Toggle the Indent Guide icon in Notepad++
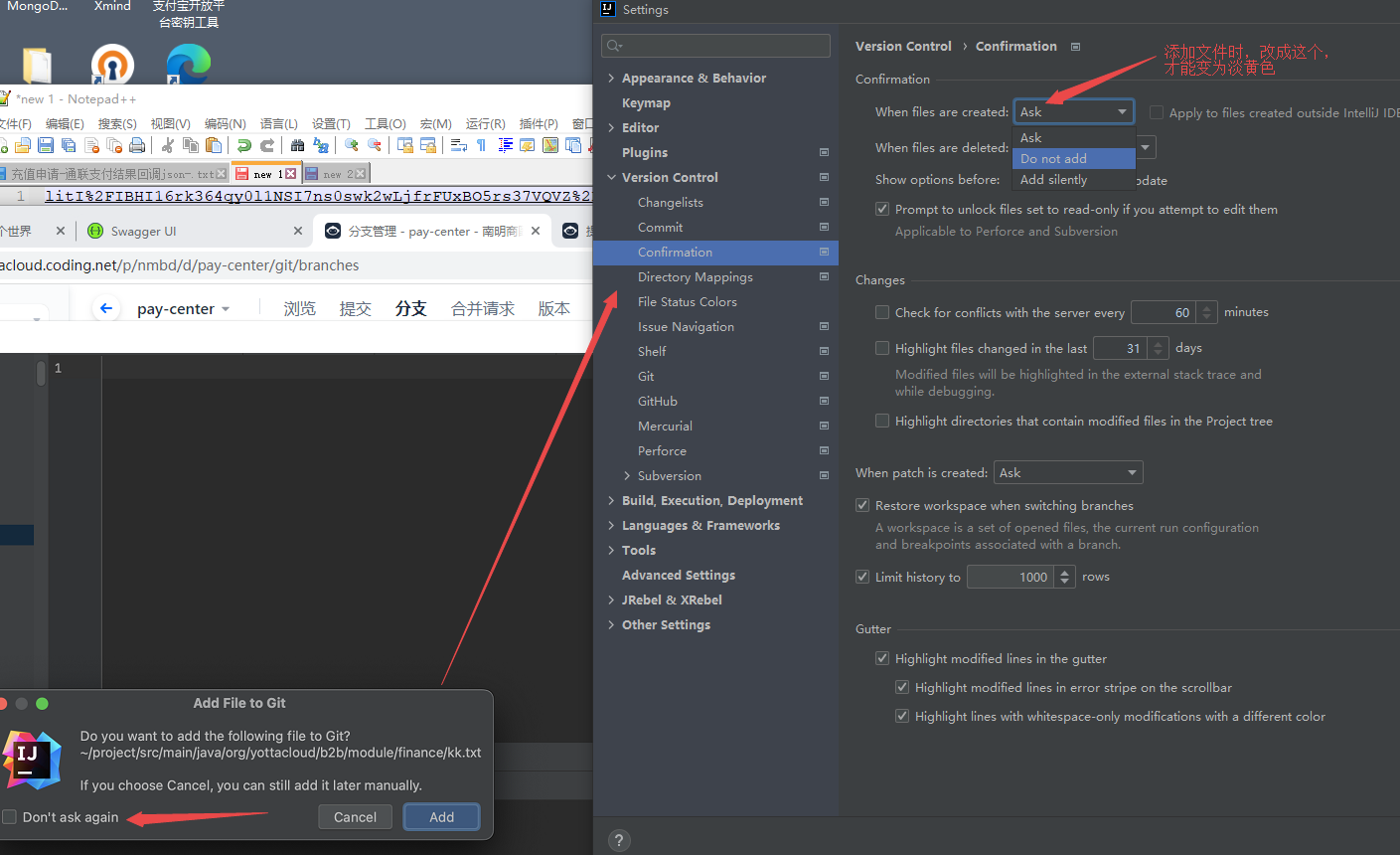This screenshot has width=1400, height=855. (505, 146)
